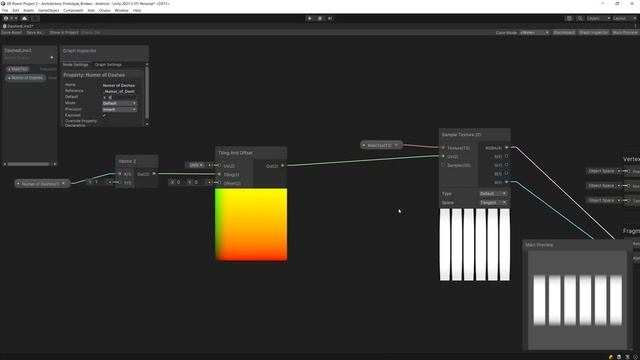Click the Reference field in Graph Inspector

tap(119, 91)
